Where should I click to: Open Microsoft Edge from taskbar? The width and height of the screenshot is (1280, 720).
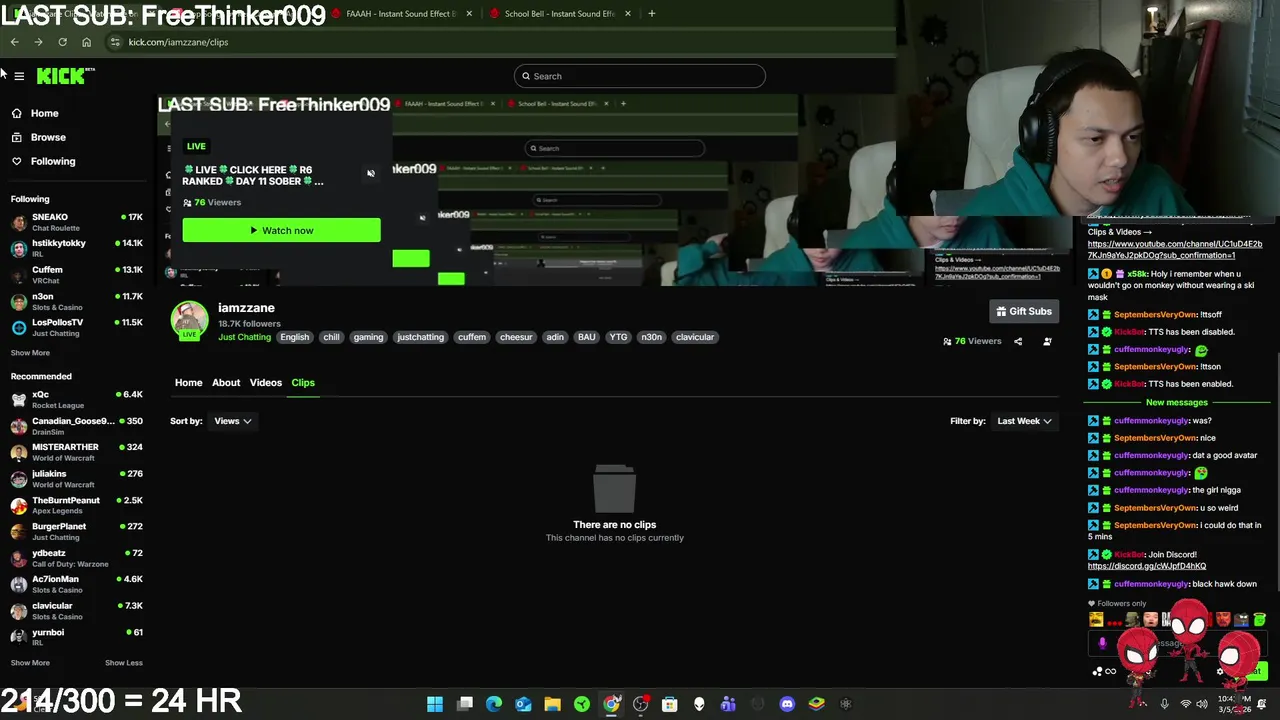[x=494, y=704]
